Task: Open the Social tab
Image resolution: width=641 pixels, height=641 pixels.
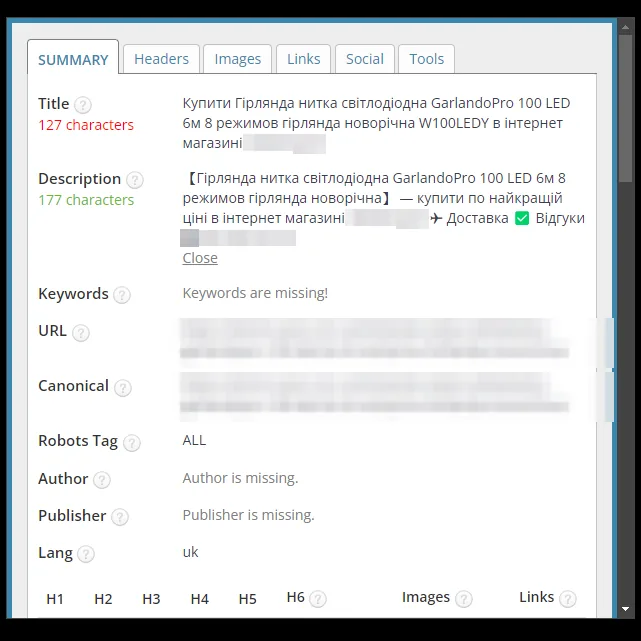Action: 365,59
